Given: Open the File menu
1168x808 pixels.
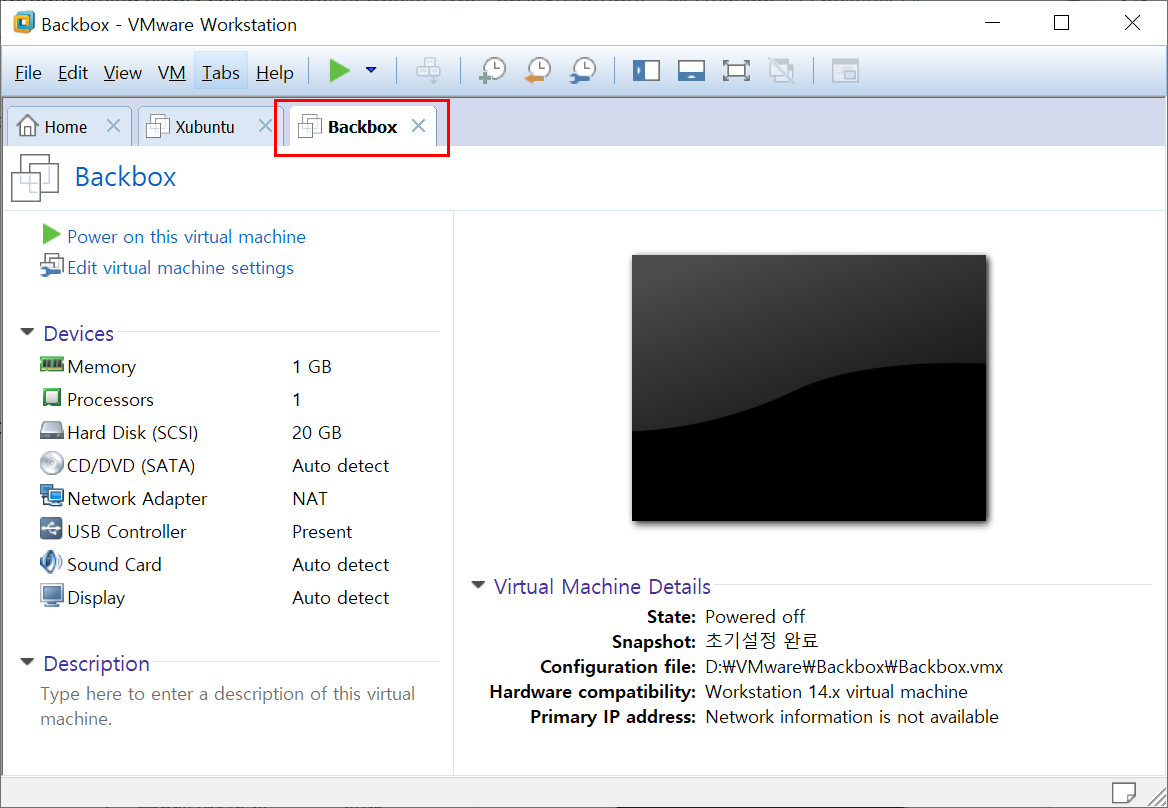Looking at the screenshot, I should point(28,72).
